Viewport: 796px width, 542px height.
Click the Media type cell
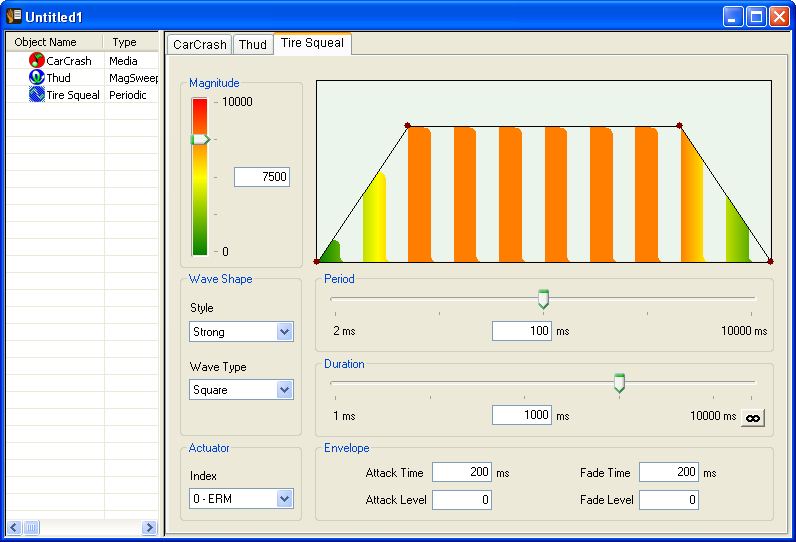pyautogui.click(x=123, y=61)
